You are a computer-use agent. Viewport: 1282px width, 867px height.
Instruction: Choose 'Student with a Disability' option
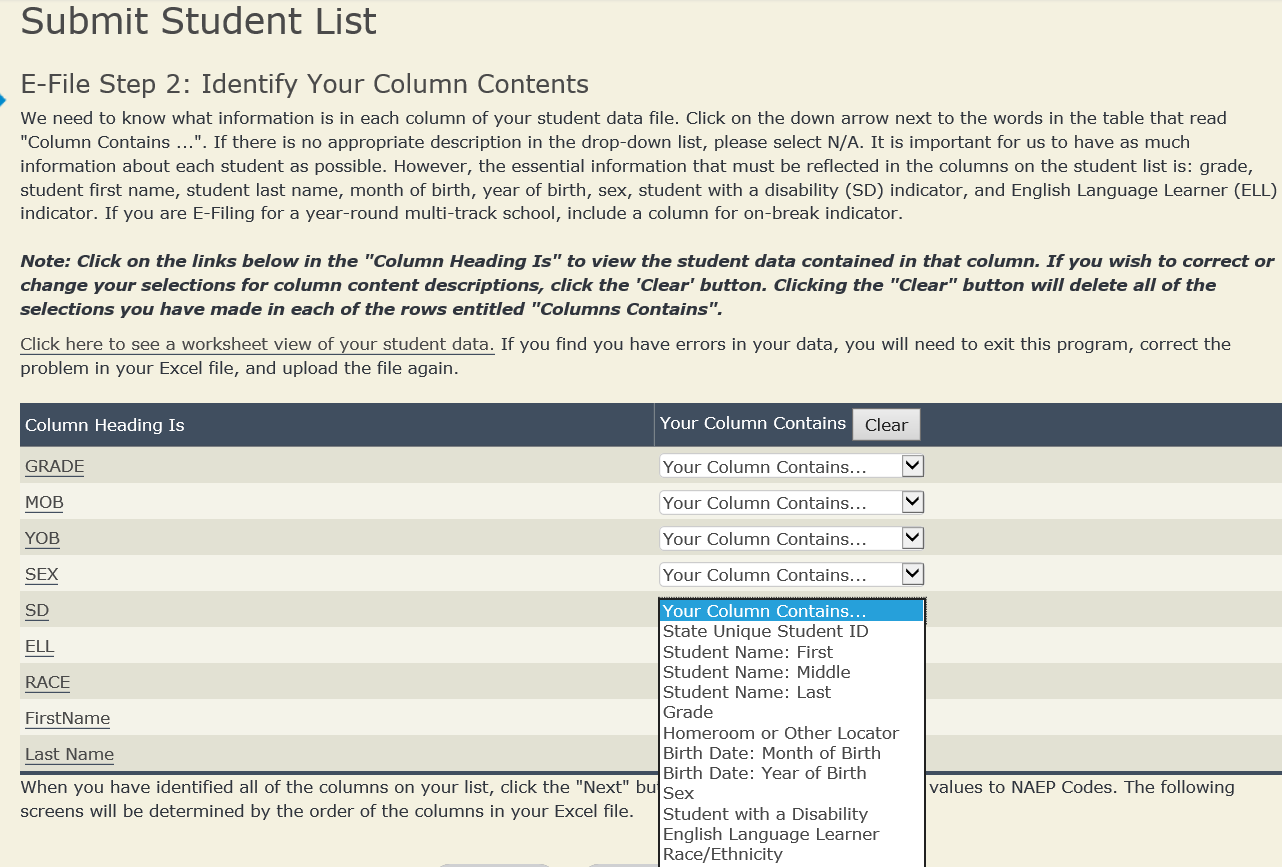point(765,814)
